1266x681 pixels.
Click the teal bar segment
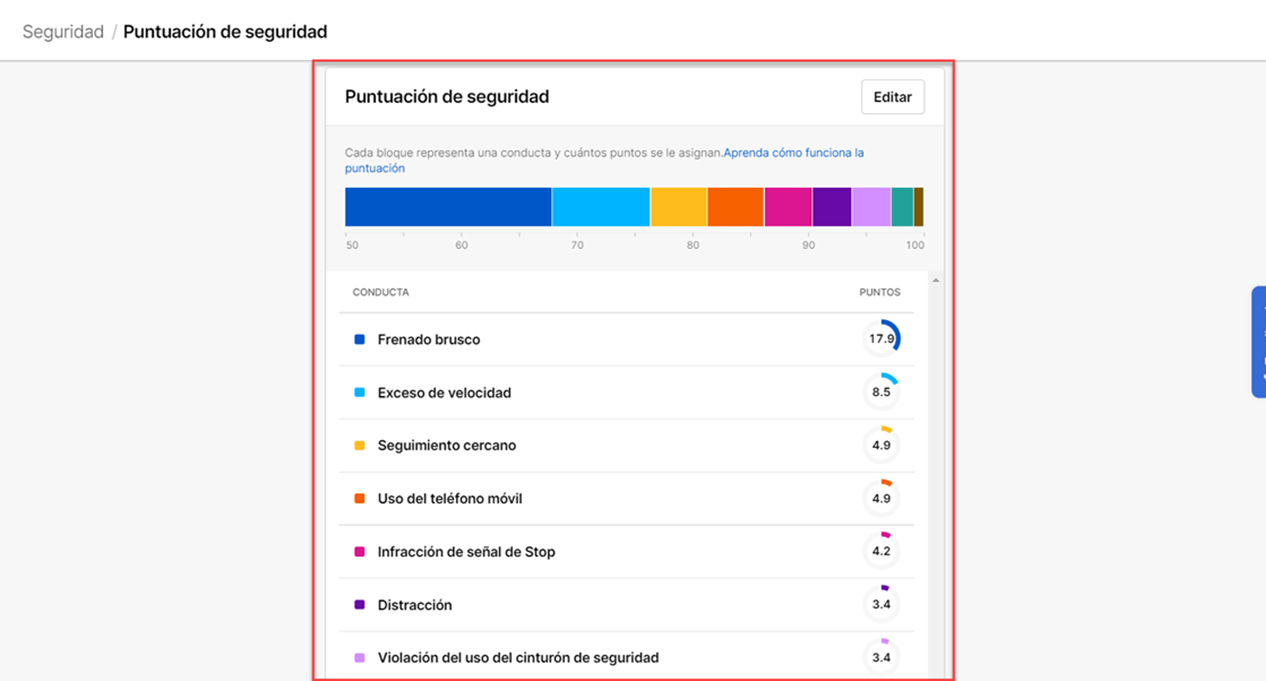902,207
